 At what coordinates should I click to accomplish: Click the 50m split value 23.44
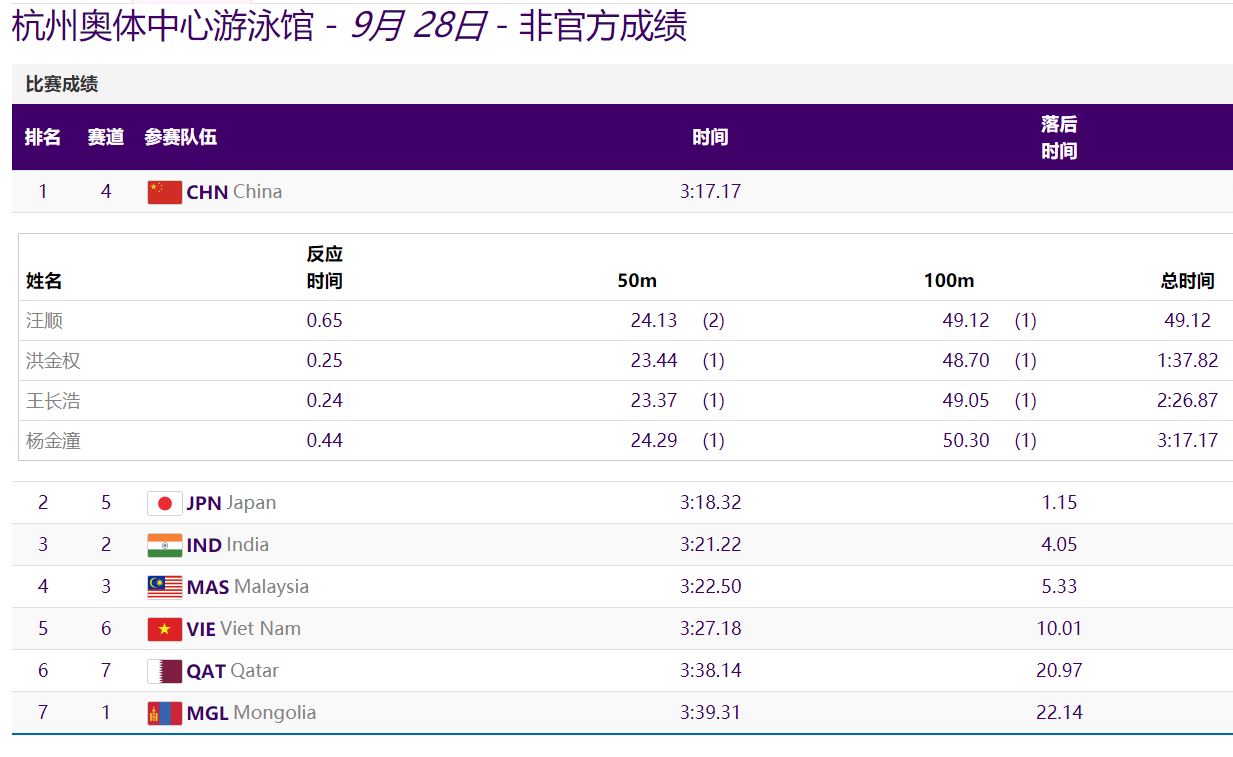pyautogui.click(x=654, y=361)
